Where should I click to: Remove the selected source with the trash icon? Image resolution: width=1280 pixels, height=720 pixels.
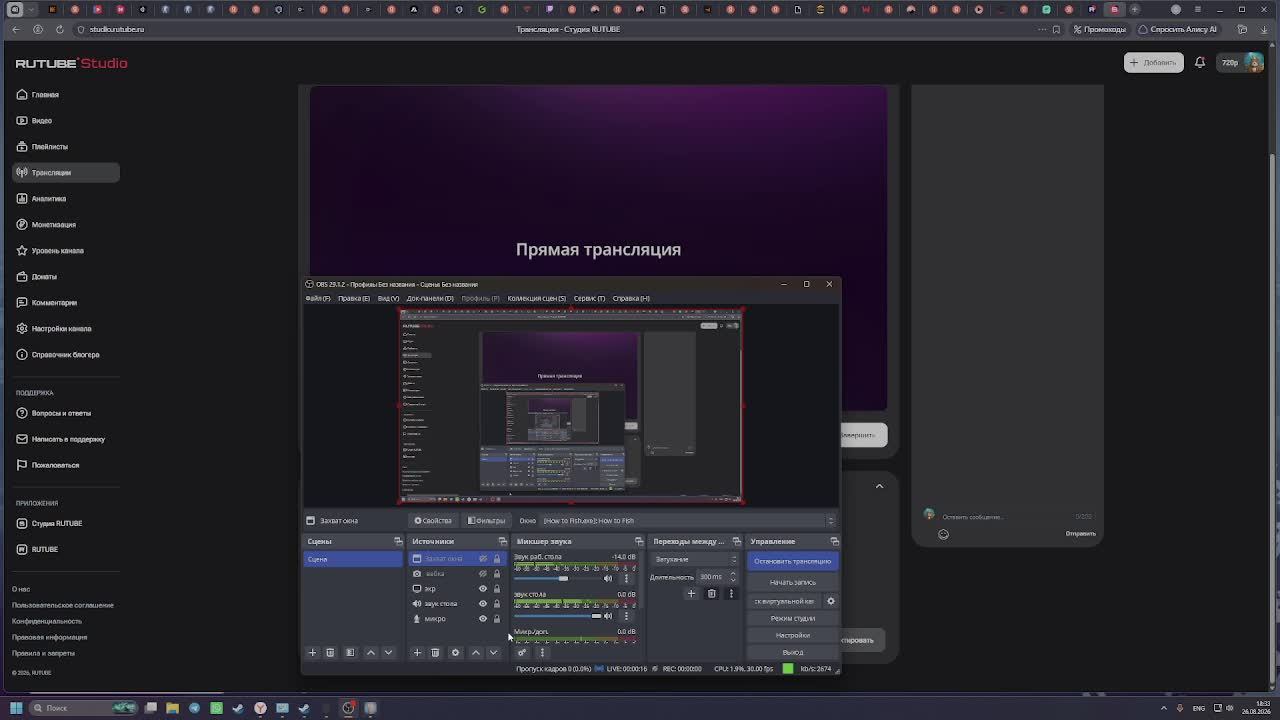[435, 653]
